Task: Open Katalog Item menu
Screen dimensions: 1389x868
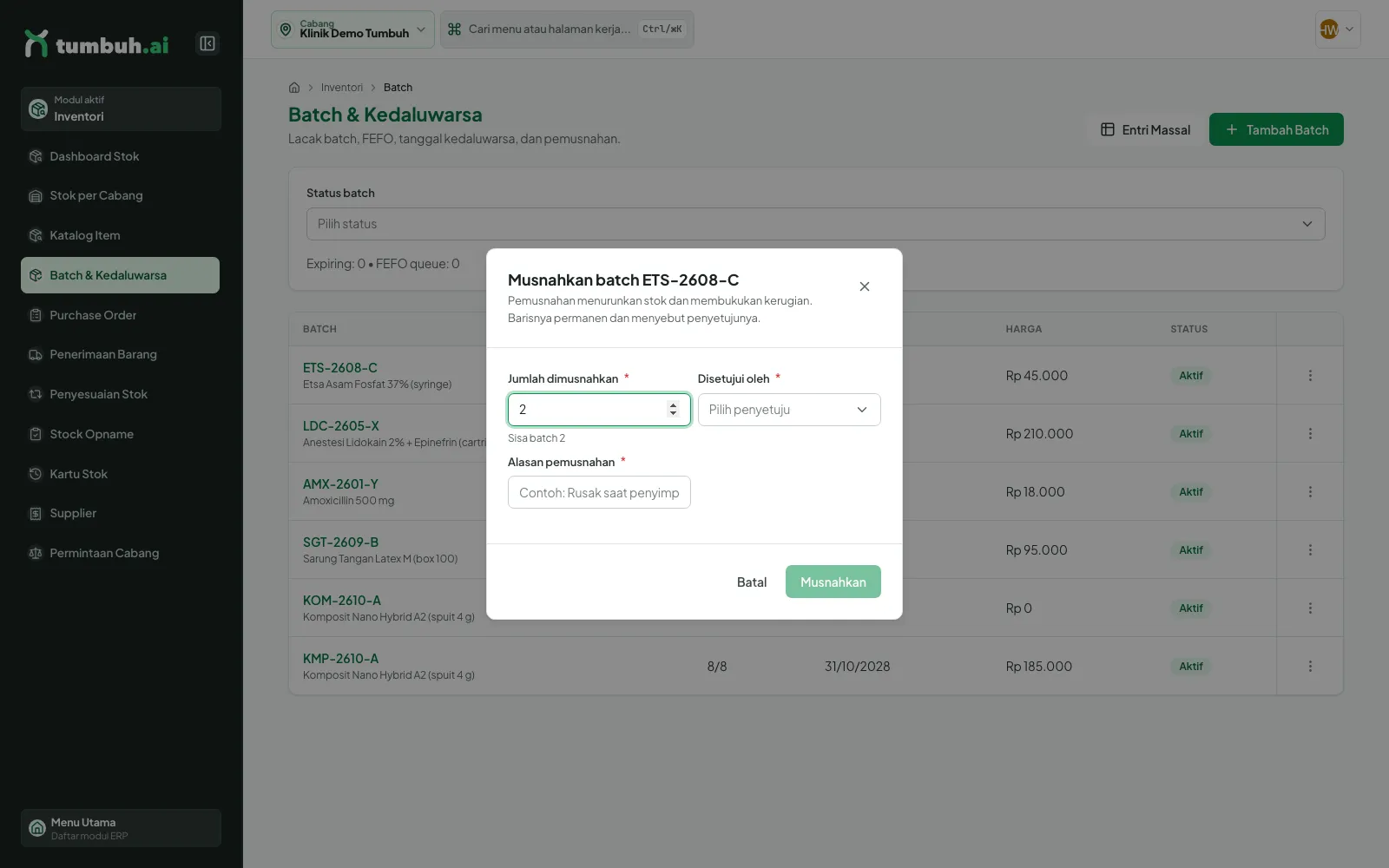Action: pos(120,235)
